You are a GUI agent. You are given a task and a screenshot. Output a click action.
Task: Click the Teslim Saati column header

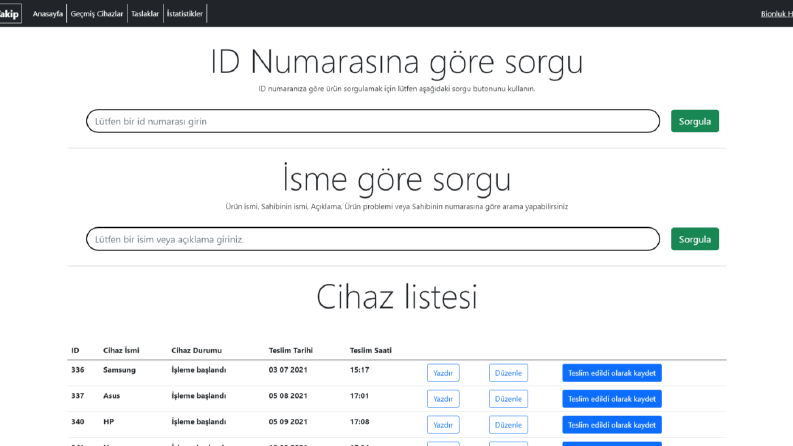click(370, 350)
